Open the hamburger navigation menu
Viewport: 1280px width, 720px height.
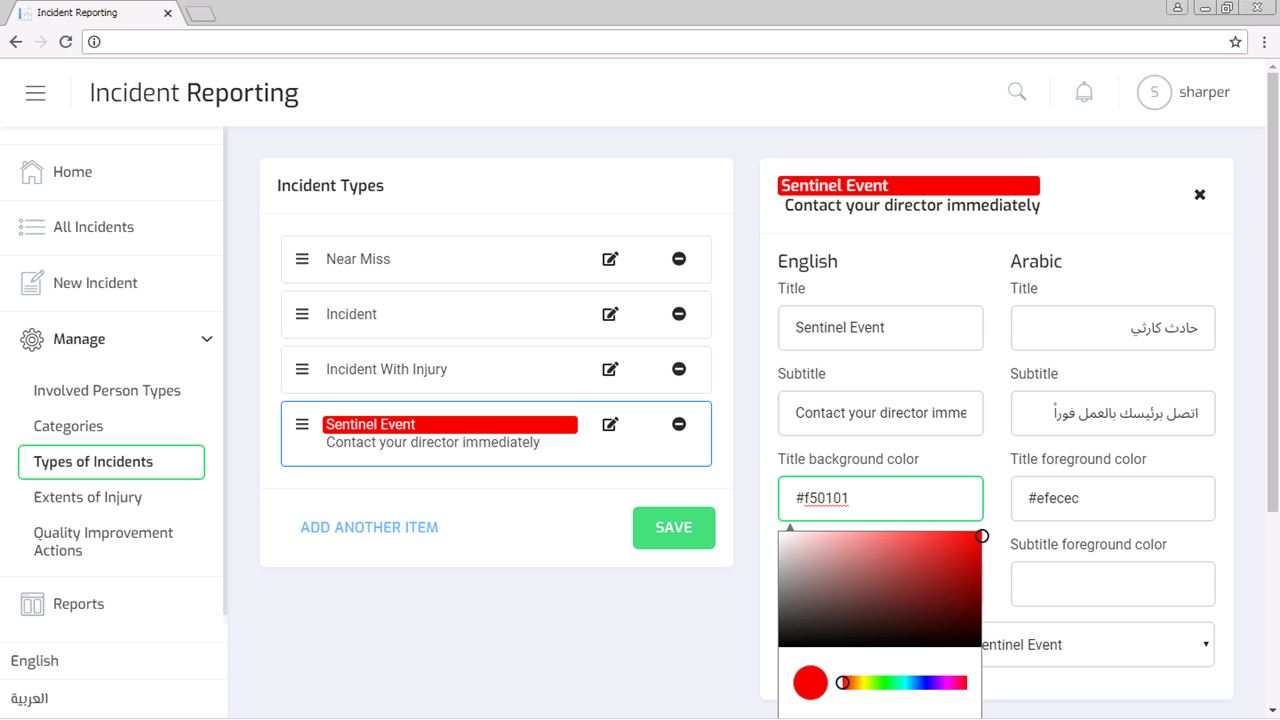point(35,93)
